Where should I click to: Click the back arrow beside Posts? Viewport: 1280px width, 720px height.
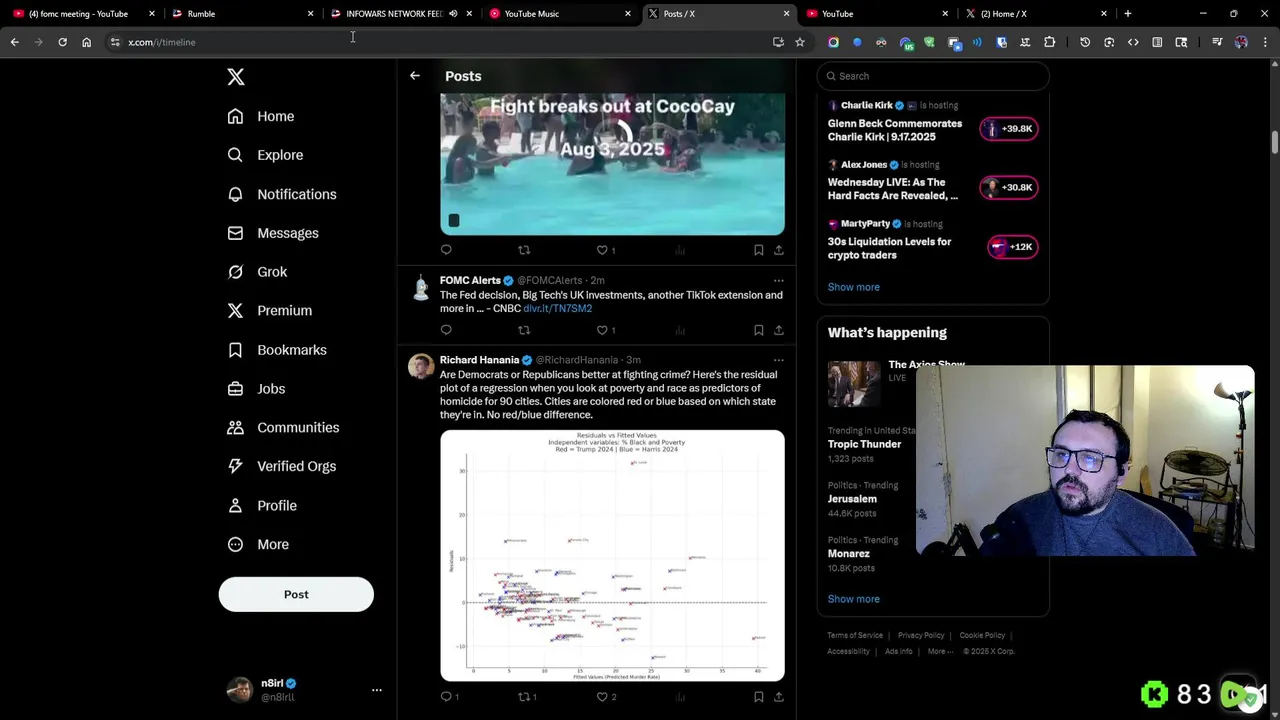[414, 76]
